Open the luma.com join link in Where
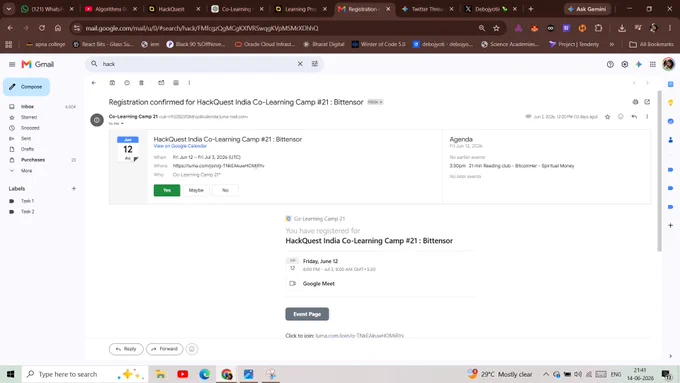680x383 pixels. tap(218, 166)
